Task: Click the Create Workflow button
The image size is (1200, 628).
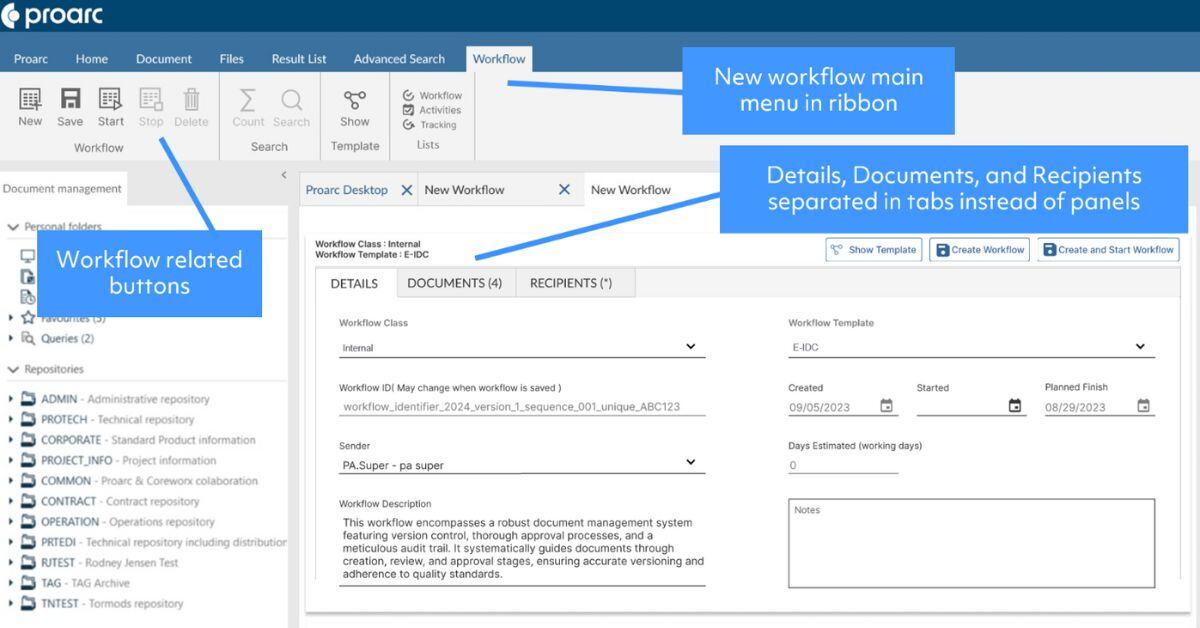Action: pyautogui.click(x=978, y=250)
